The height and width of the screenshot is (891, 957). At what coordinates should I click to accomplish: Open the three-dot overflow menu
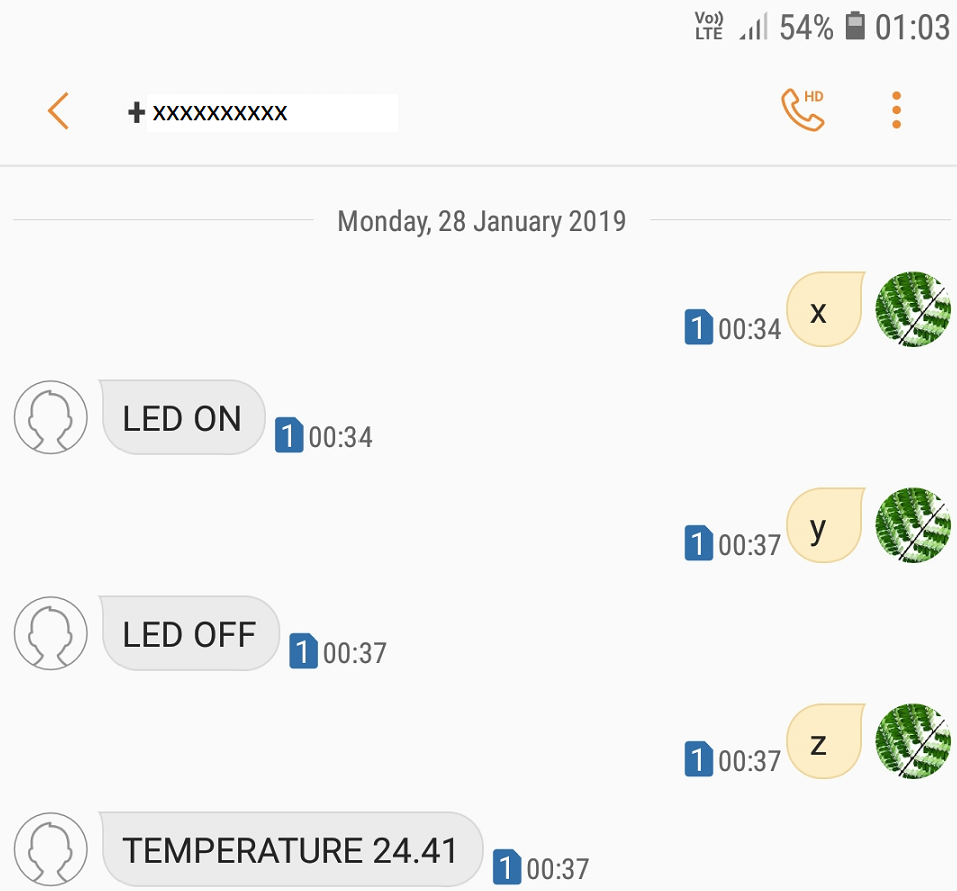click(895, 108)
